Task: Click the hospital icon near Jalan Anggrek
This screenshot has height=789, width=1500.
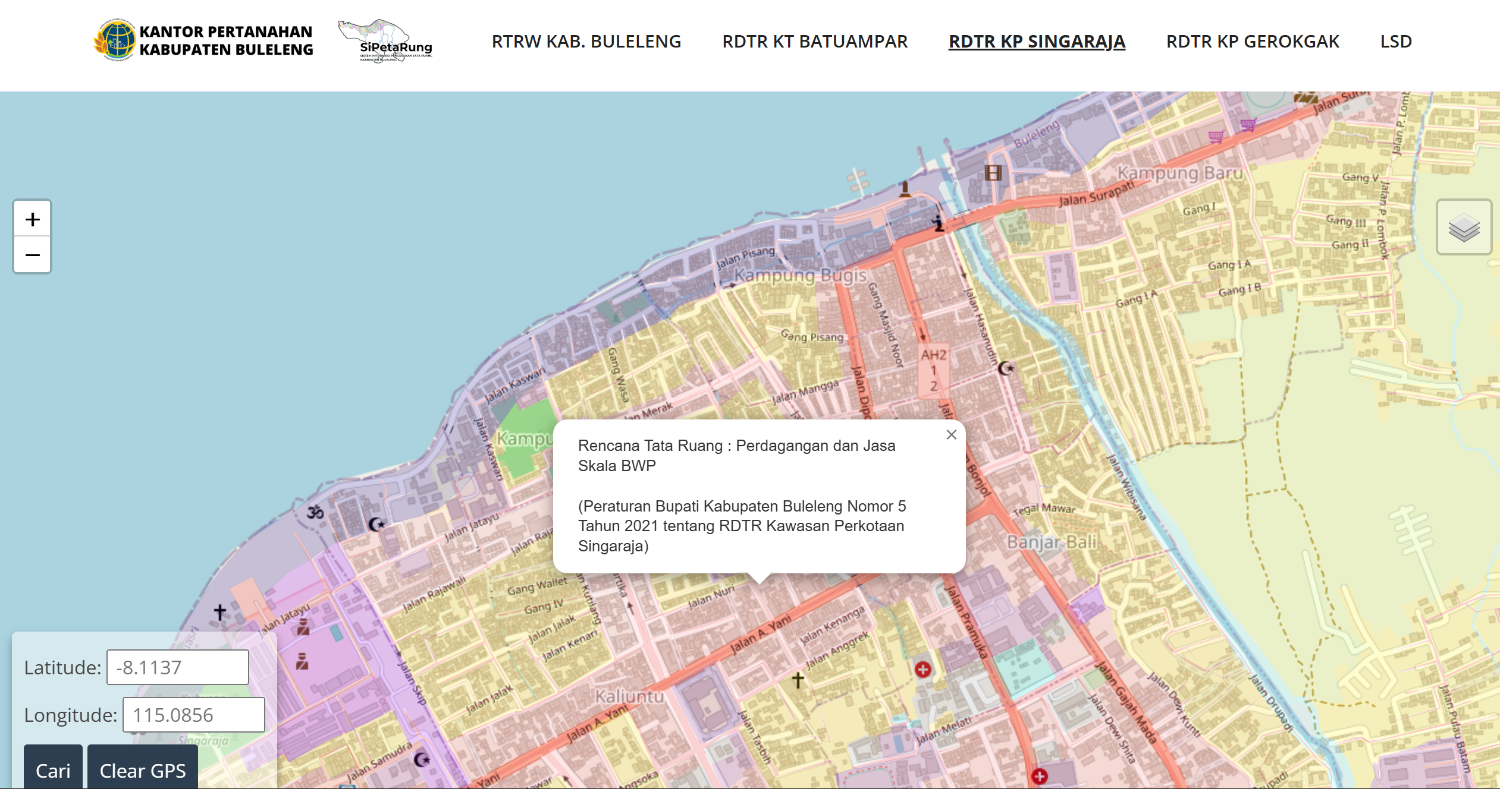Action: point(923,669)
